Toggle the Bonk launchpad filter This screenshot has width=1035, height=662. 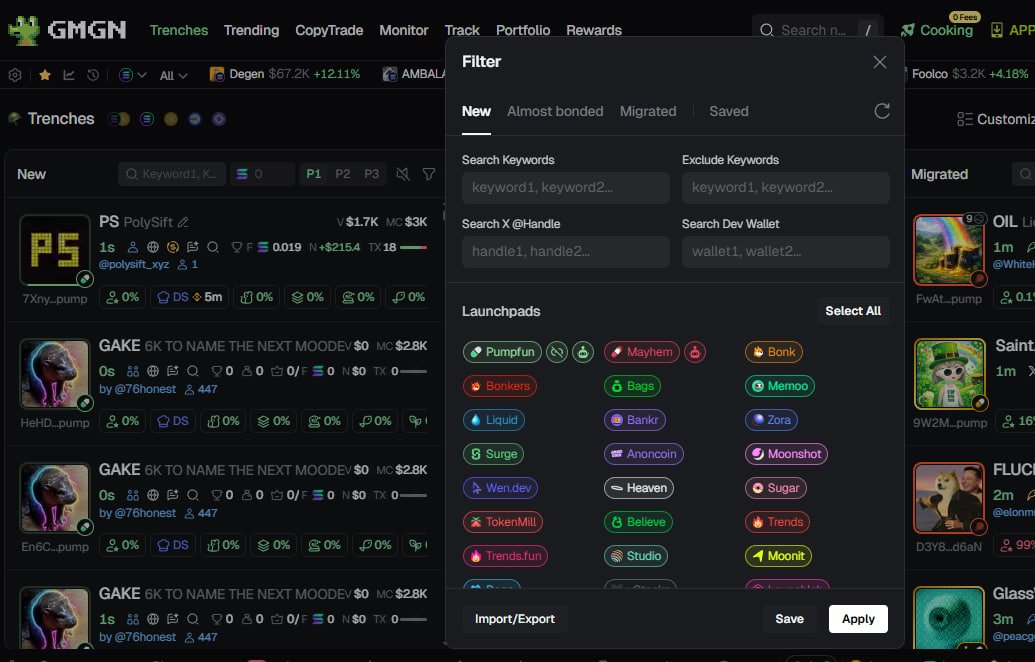(774, 352)
